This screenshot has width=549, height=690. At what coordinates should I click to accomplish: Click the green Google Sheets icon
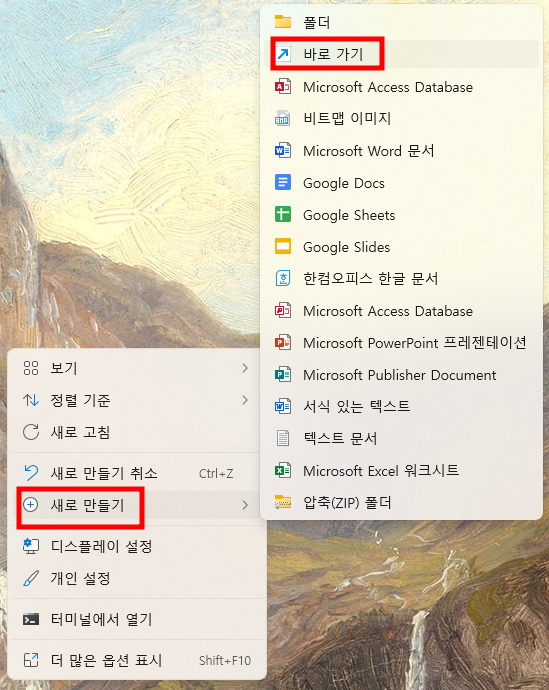[x=282, y=214]
